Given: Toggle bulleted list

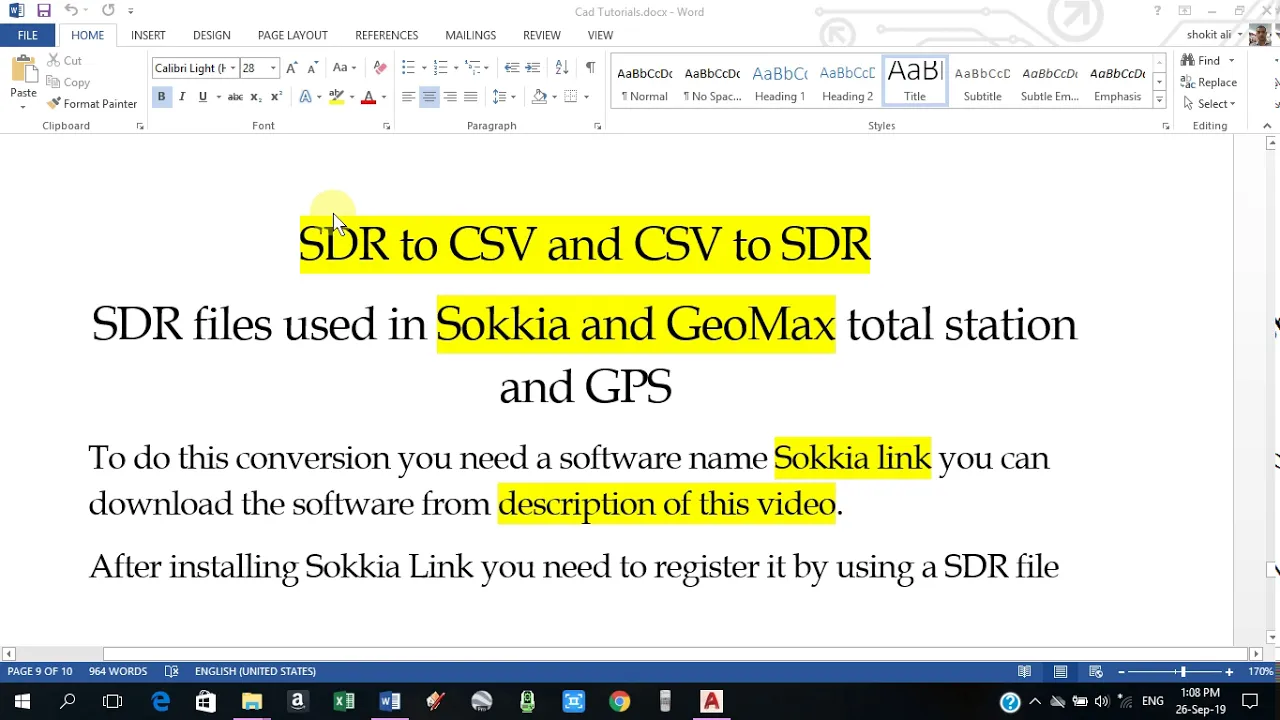Looking at the screenshot, I should pos(408,68).
